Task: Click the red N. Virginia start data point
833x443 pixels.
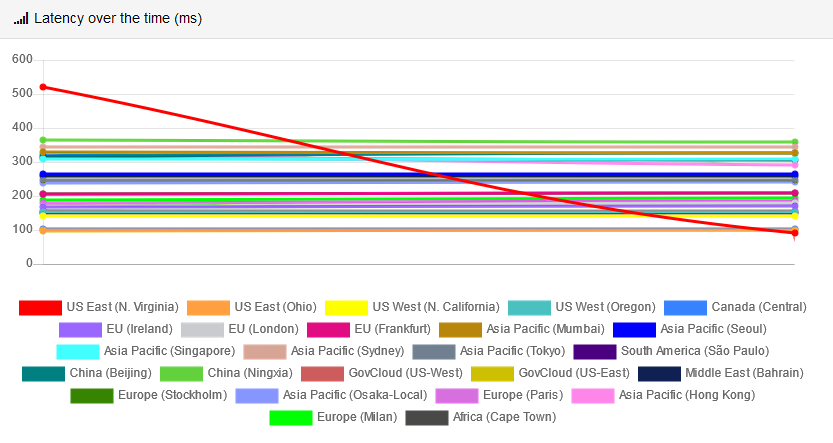Action: (43, 87)
